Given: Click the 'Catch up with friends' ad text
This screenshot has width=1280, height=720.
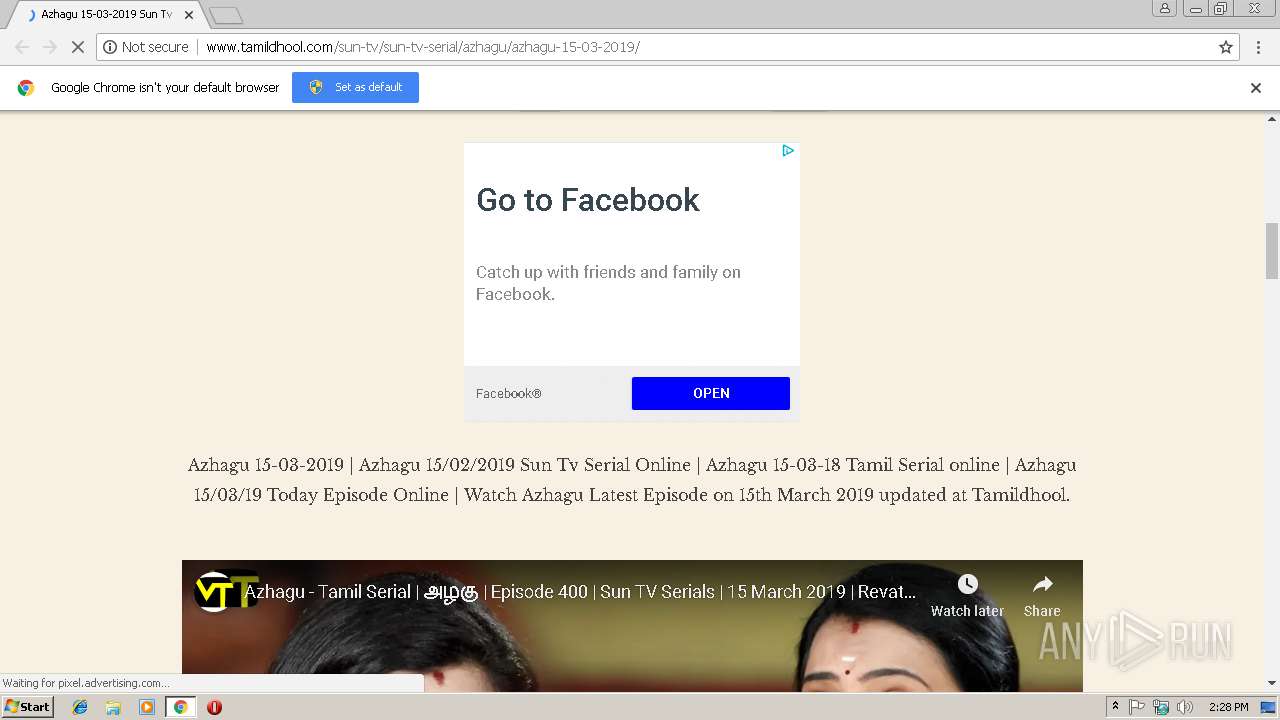Looking at the screenshot, I should 608,283.
